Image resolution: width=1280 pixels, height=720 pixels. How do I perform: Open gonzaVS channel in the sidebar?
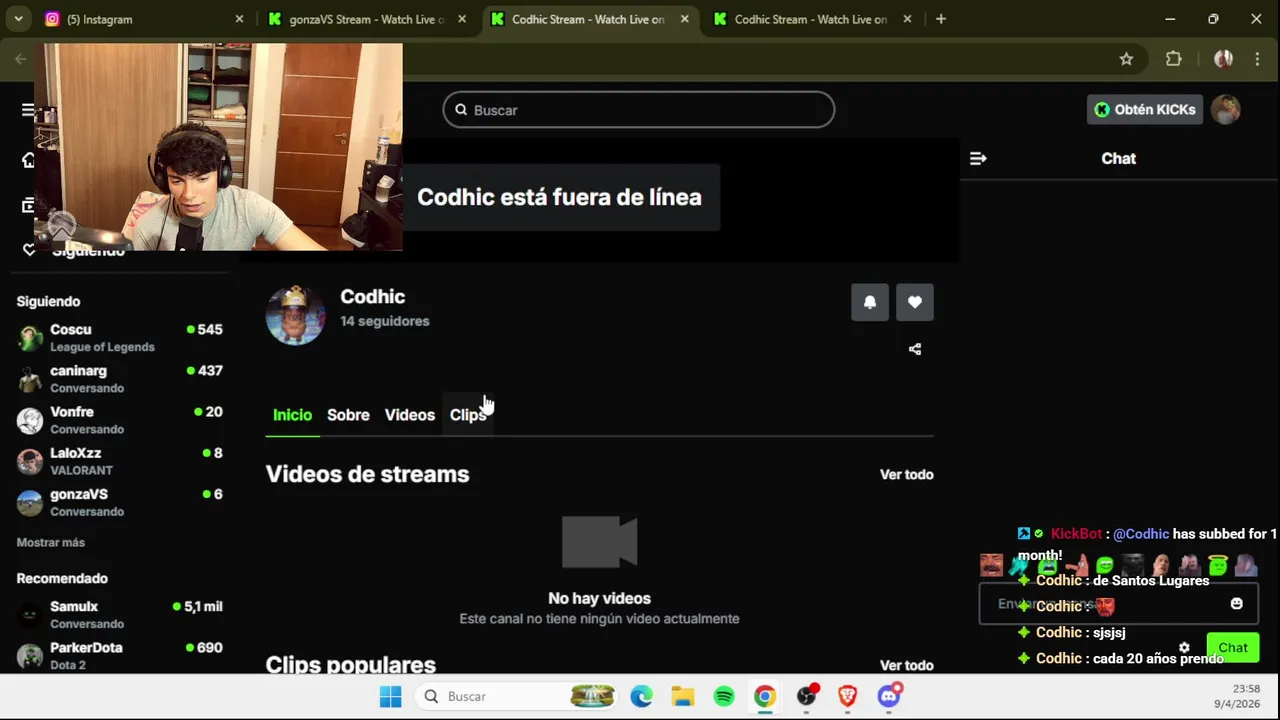[x=120, y=502]
